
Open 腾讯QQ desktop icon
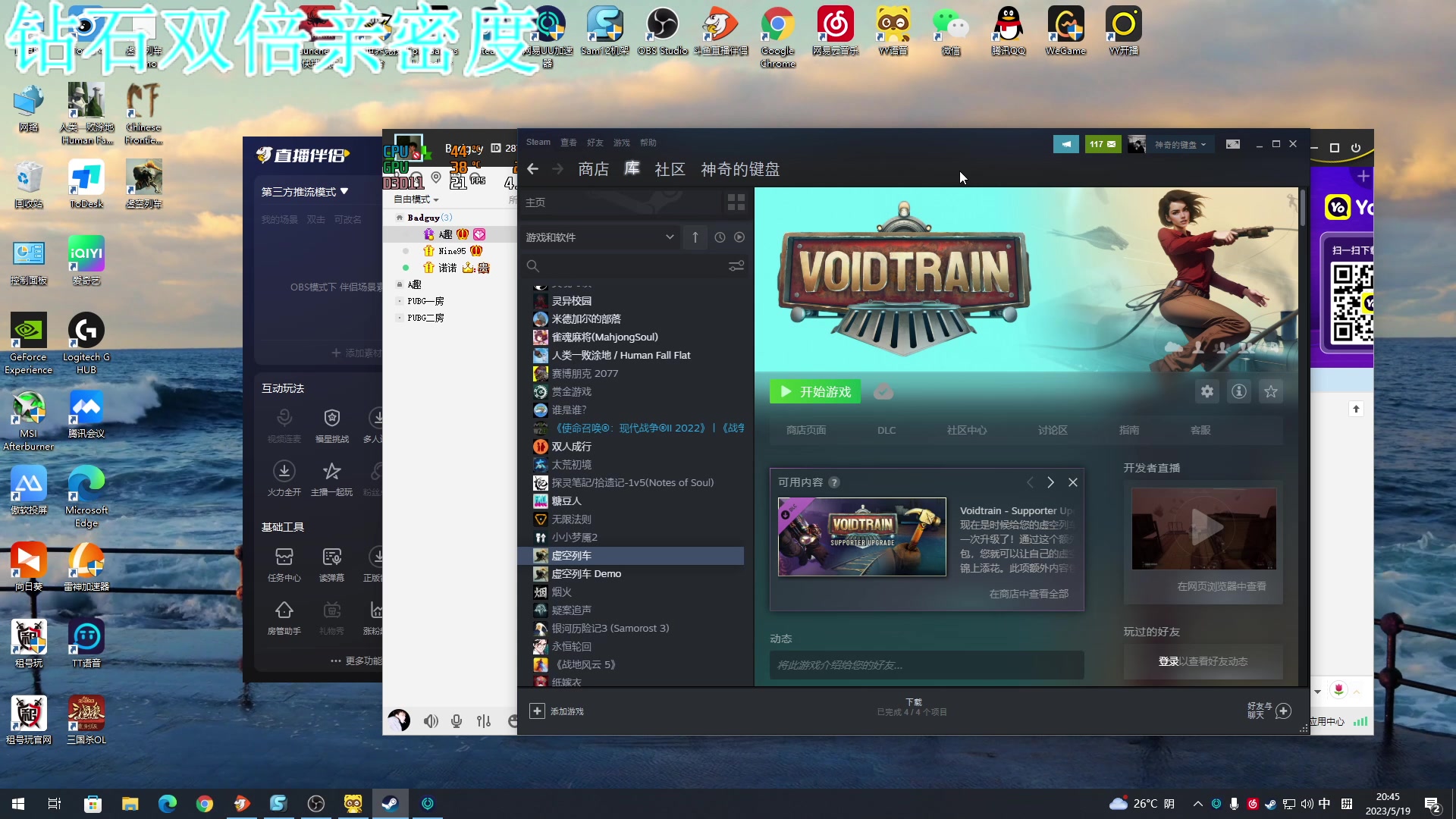pos(1009,32)
